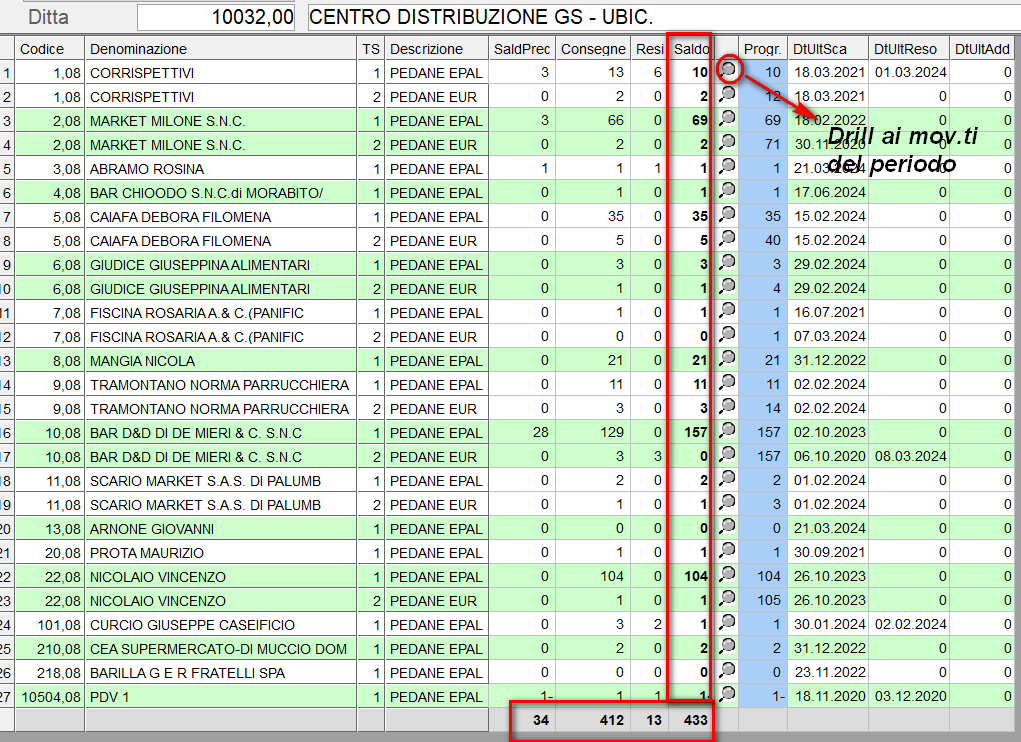Click magnifier icon in ARNONE GIOVANNI row

[x=727, y=528]
